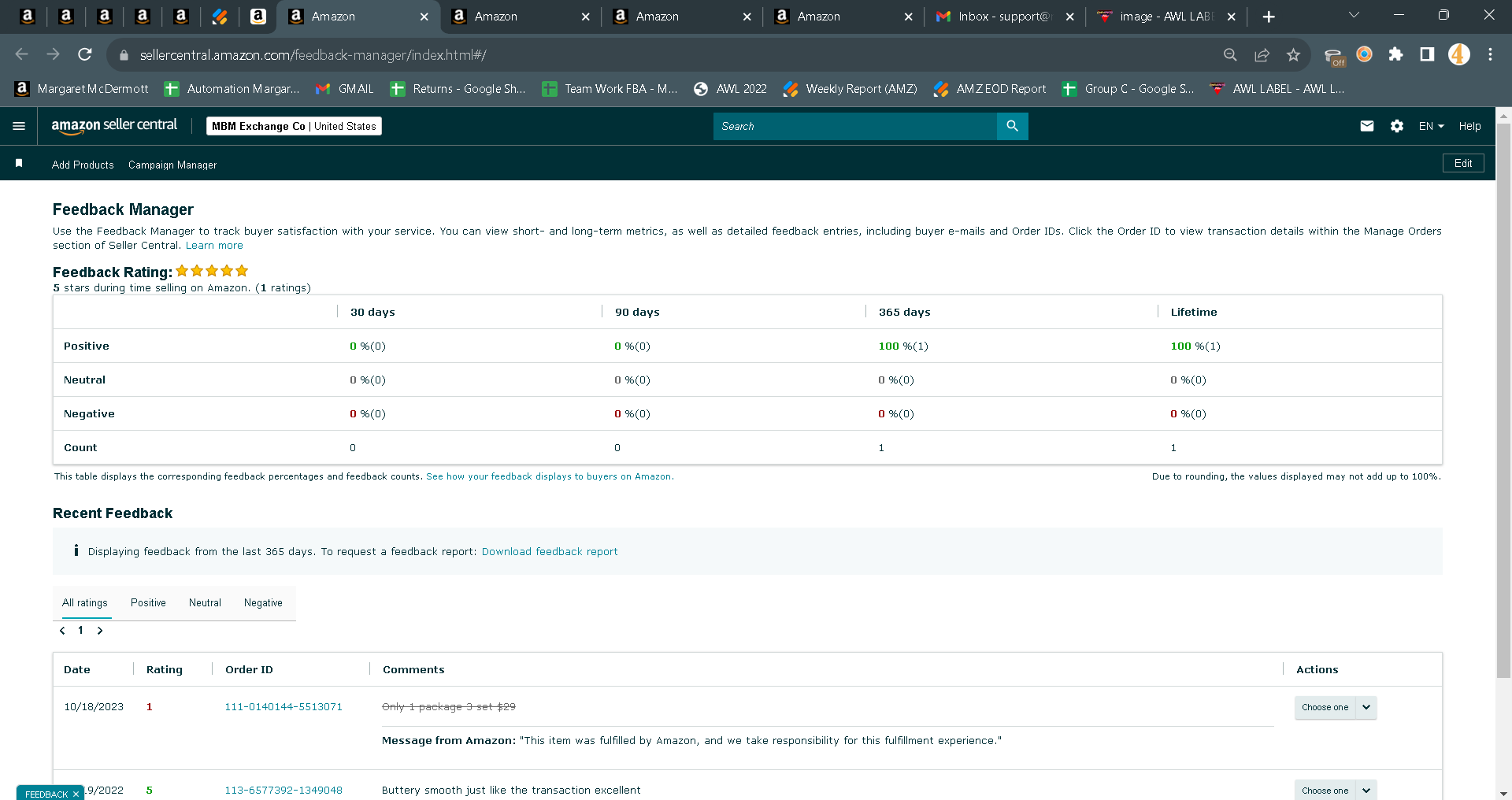Open the messages envelope icon

point(1367,126)
